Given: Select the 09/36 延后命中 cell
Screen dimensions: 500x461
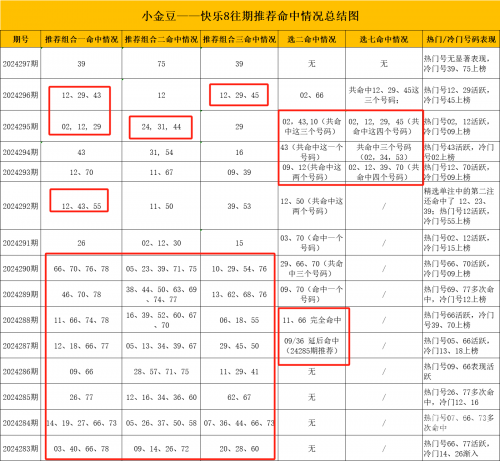Looking at the screenshot, I should click(312, 346).
